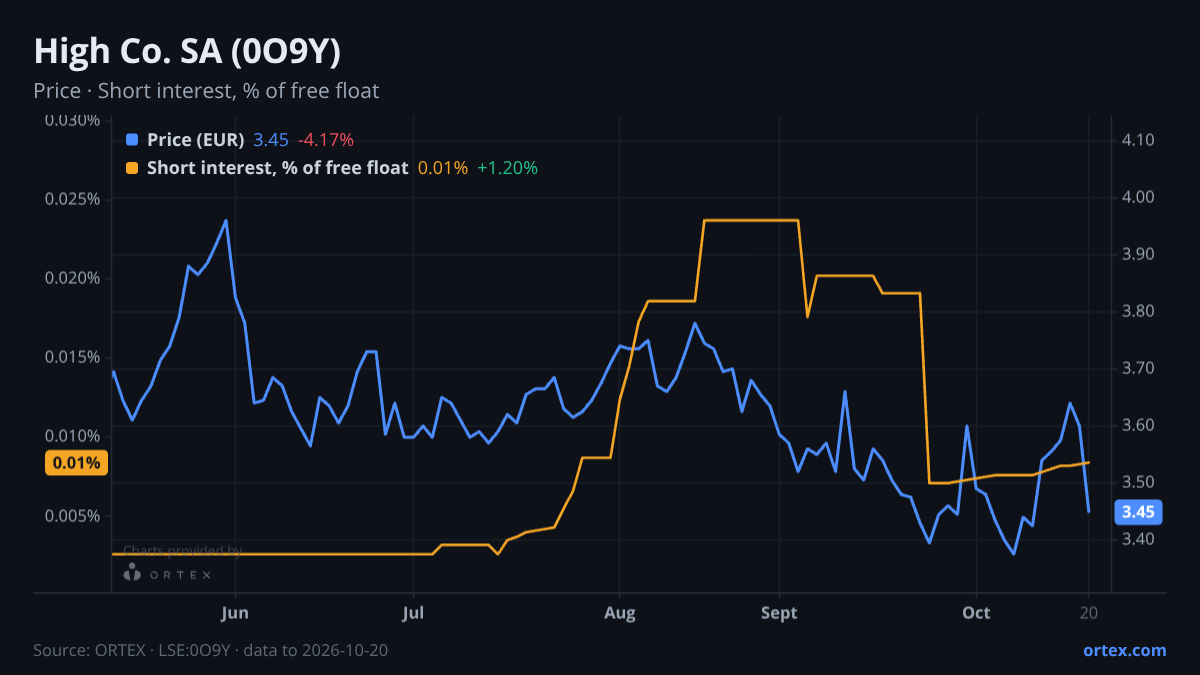1200x675 pixels.
Task: Click the orange Short interest legend marker
Action: pyautogui.click(x=132, y=168)
